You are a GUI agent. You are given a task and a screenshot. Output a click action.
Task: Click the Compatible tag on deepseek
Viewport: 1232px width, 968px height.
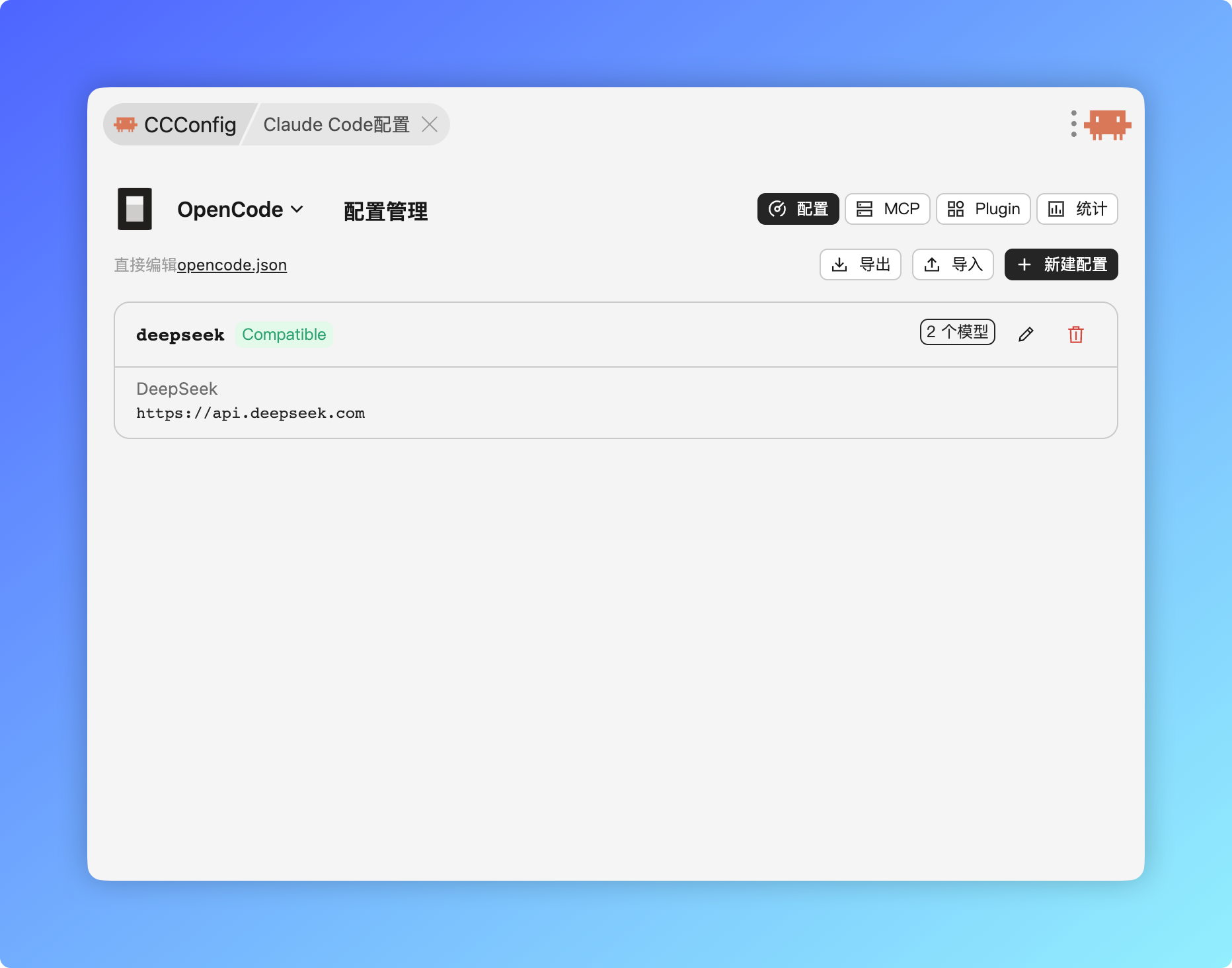284,335
